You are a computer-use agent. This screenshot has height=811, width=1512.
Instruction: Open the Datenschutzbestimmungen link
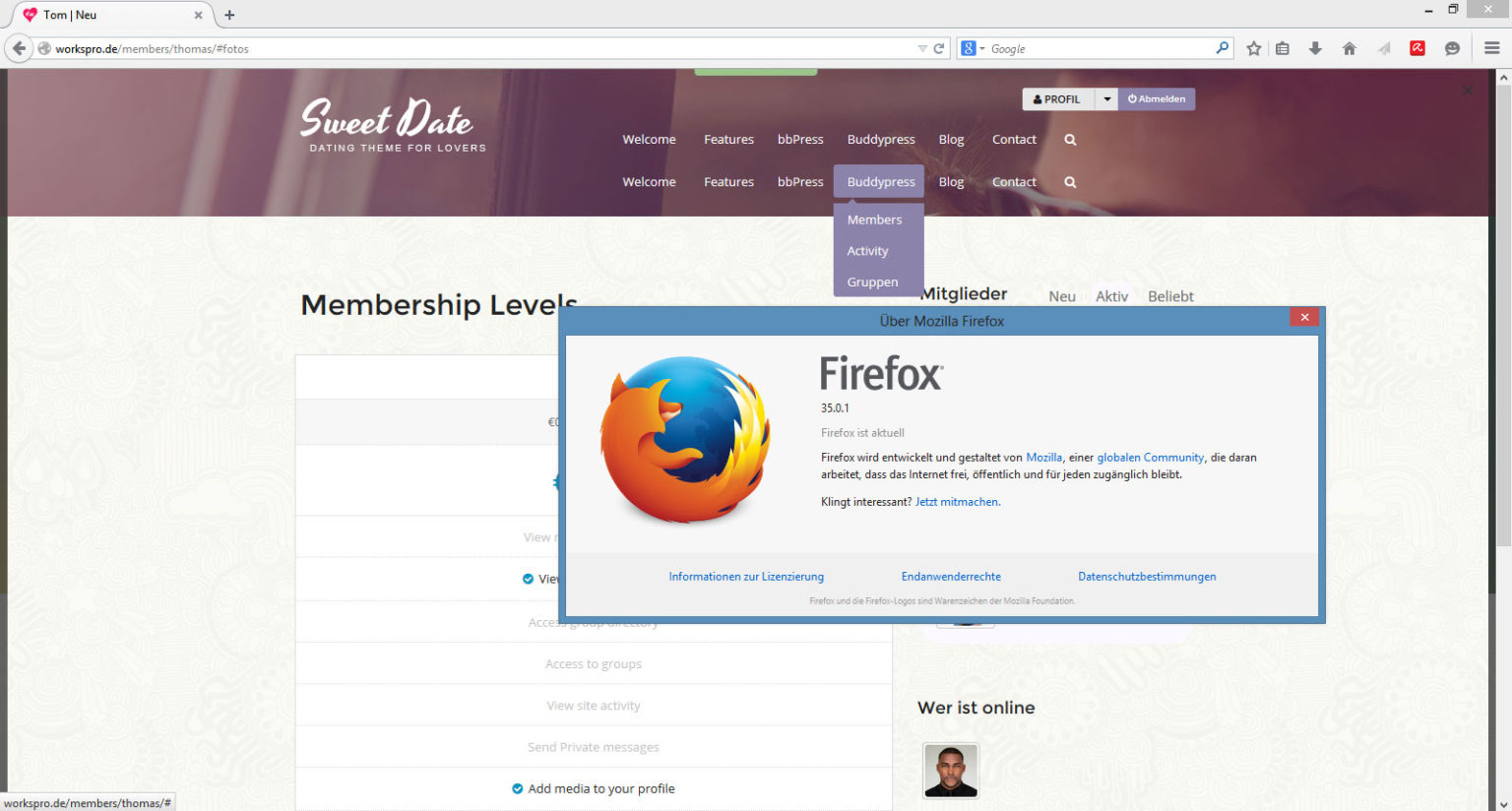(1147, 577)
